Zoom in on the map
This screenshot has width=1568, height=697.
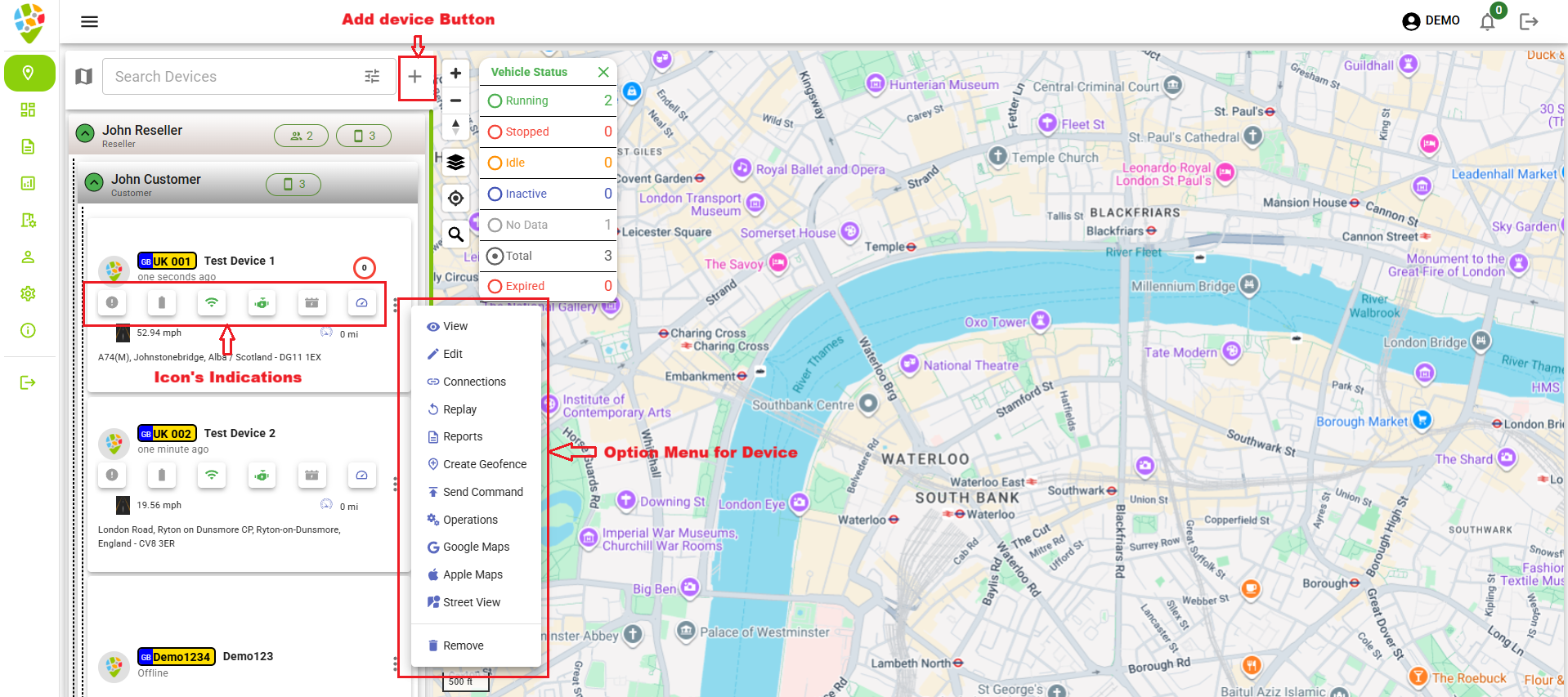(x=455, y=74)
